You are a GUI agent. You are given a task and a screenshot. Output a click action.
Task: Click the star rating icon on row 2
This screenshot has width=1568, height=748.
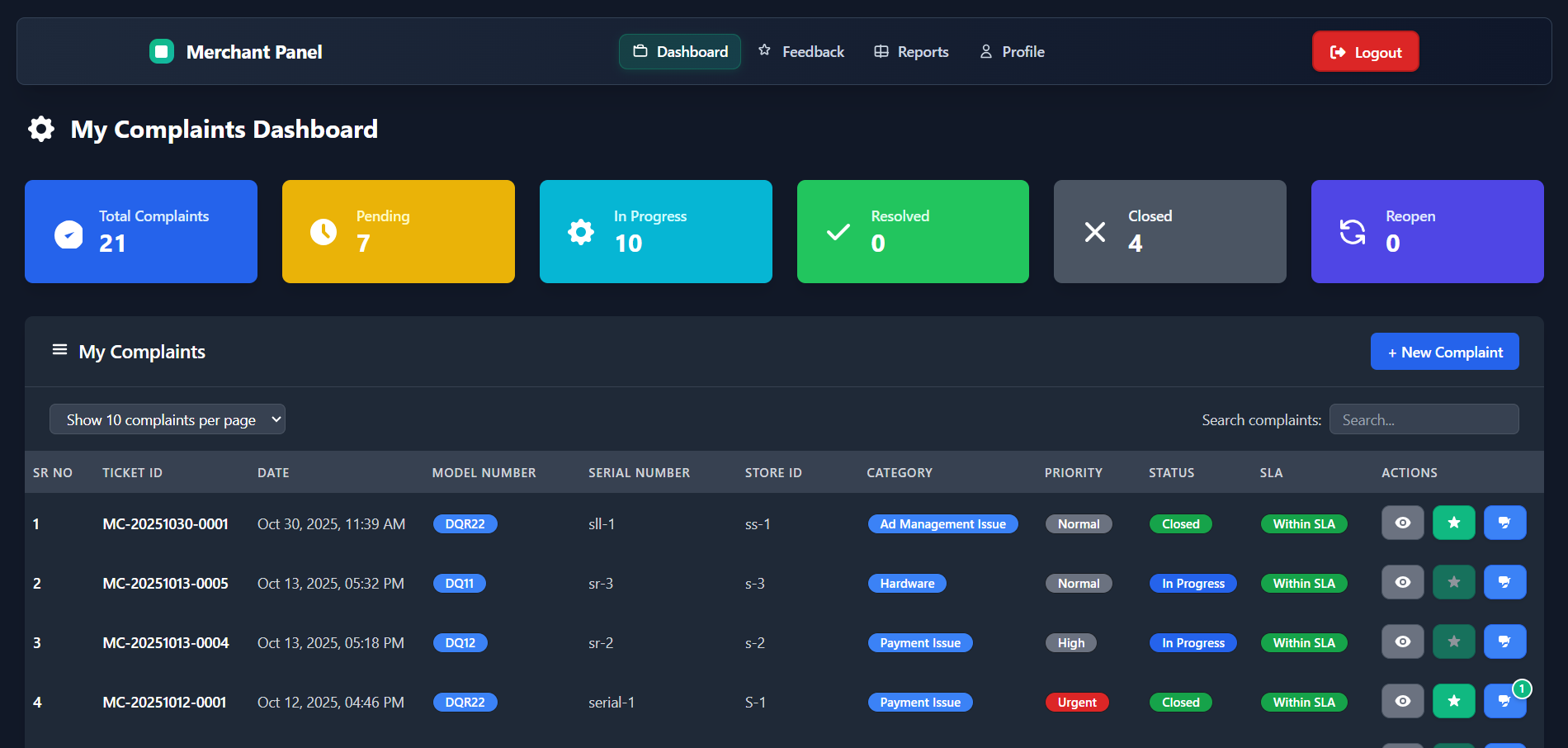coord(1453,582)
